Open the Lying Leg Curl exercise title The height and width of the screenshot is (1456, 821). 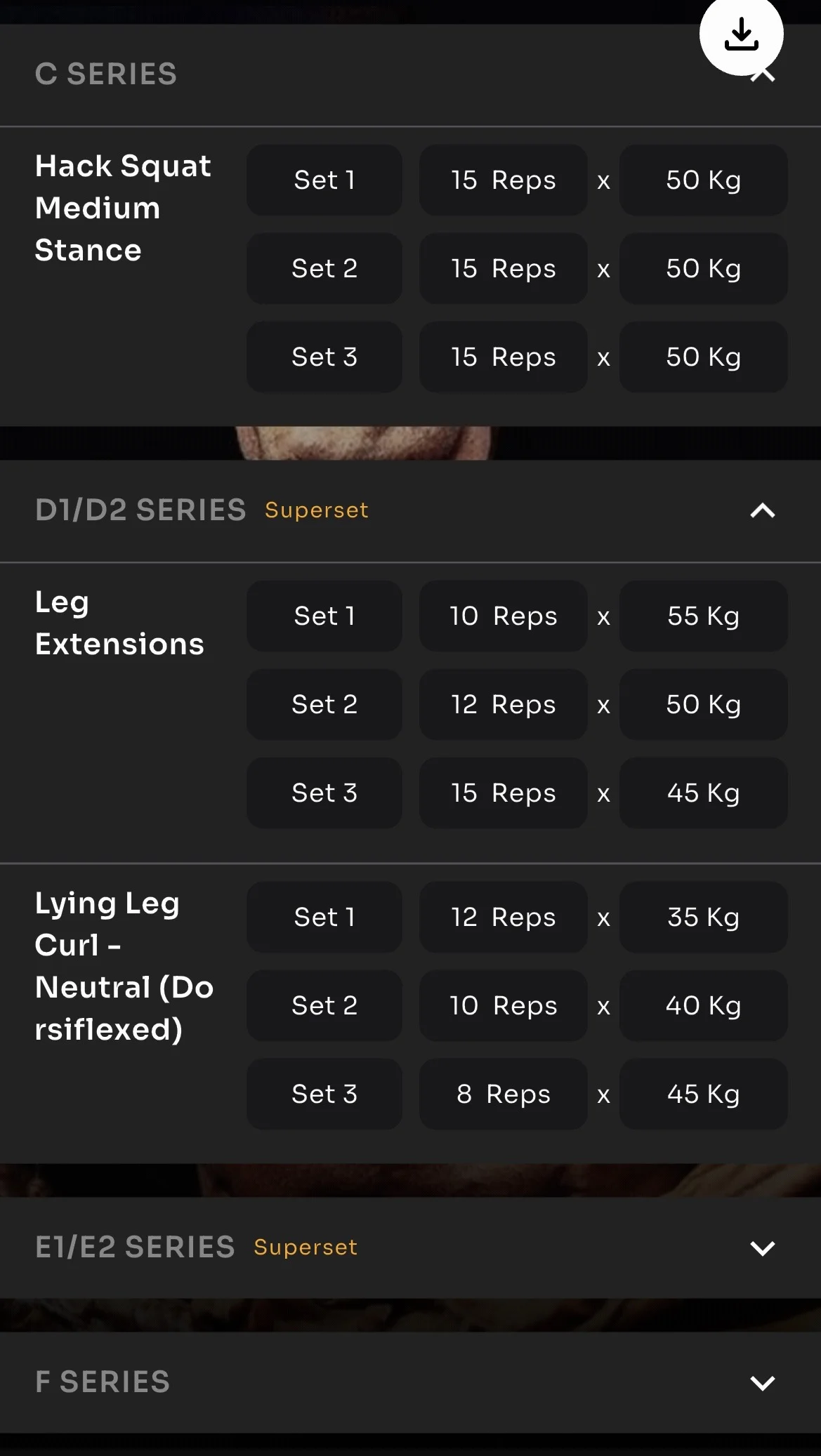pos(124,966)
